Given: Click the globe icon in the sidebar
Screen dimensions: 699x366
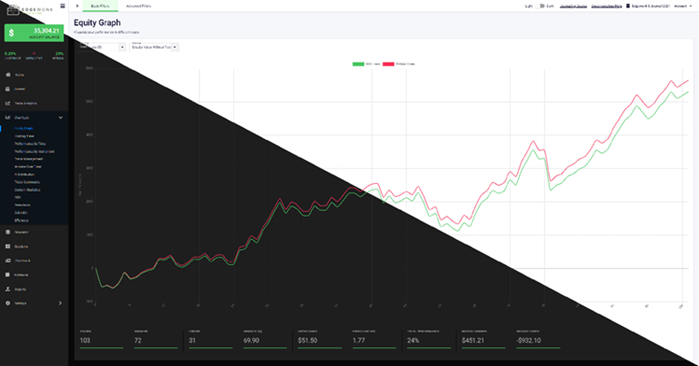Looking at the screenshot, I should coord(8,232).
